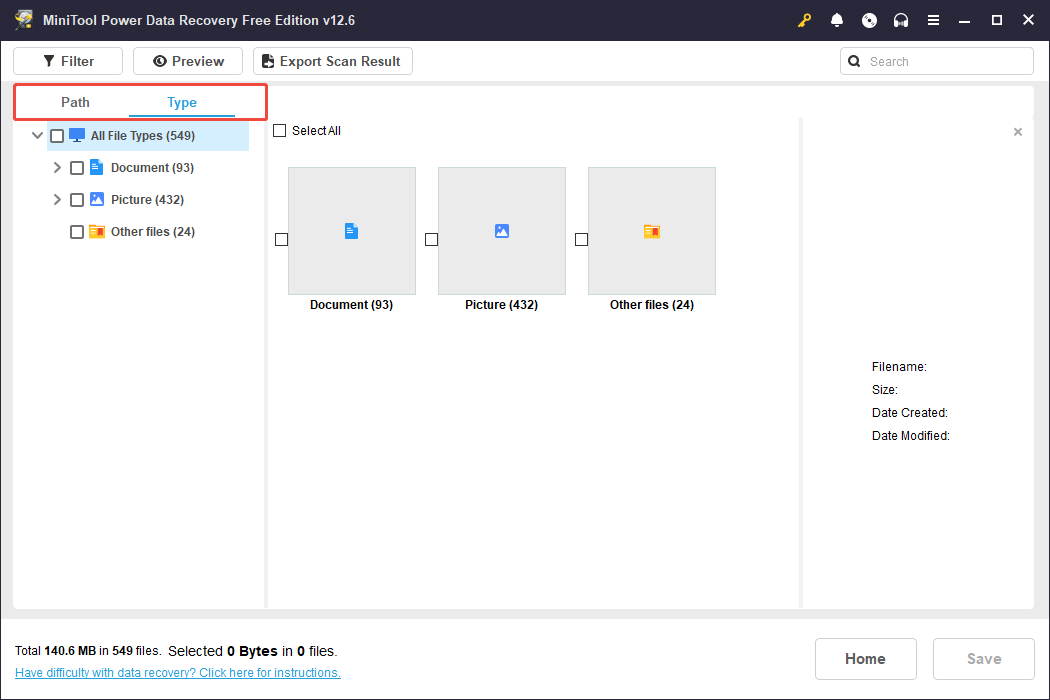Open the notification bell
This screenshot has height=700, width=1050.
837,20
